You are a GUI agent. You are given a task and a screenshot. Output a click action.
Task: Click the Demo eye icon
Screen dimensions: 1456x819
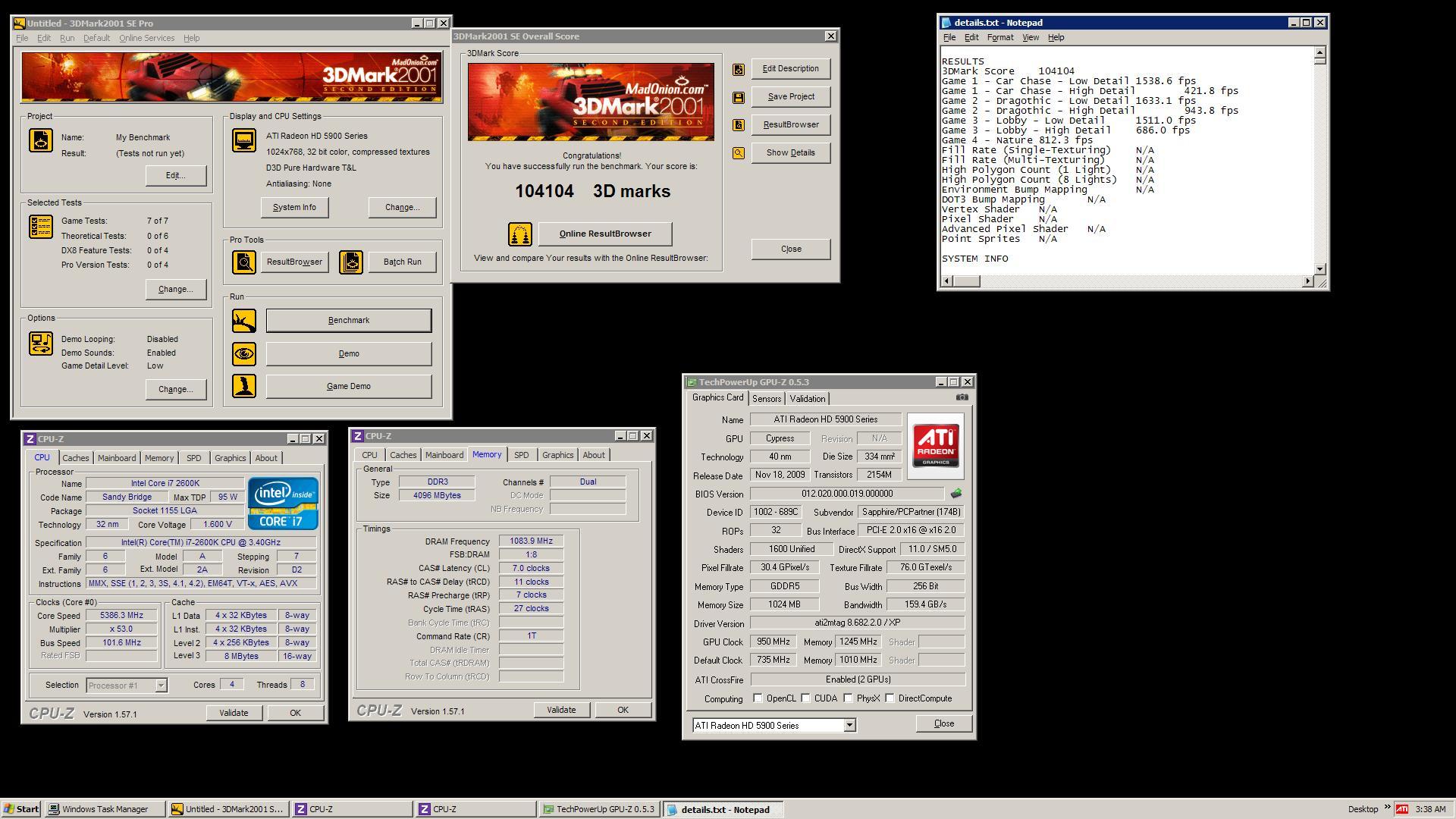point(244,353)
